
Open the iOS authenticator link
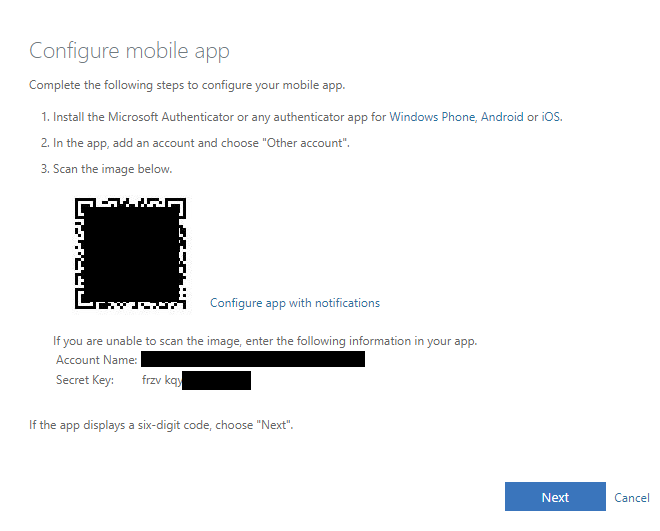click(x=551, y=117)
